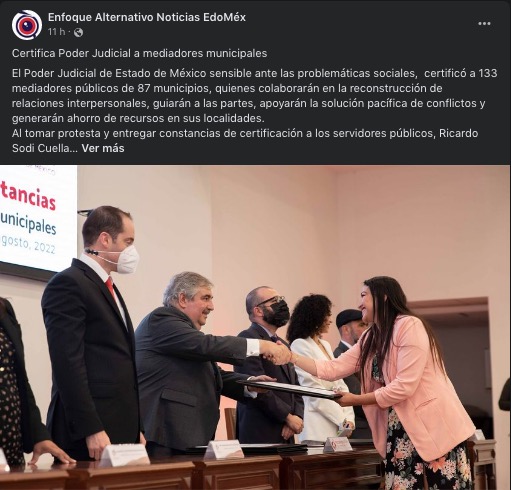Expand post text with Ver más

pos(103,148)
